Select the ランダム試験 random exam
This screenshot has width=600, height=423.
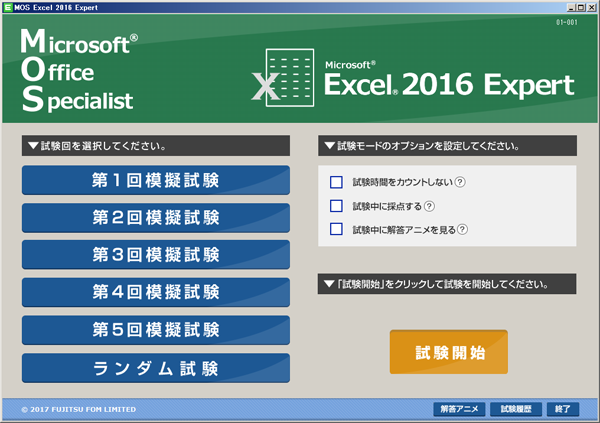[156, 368]
